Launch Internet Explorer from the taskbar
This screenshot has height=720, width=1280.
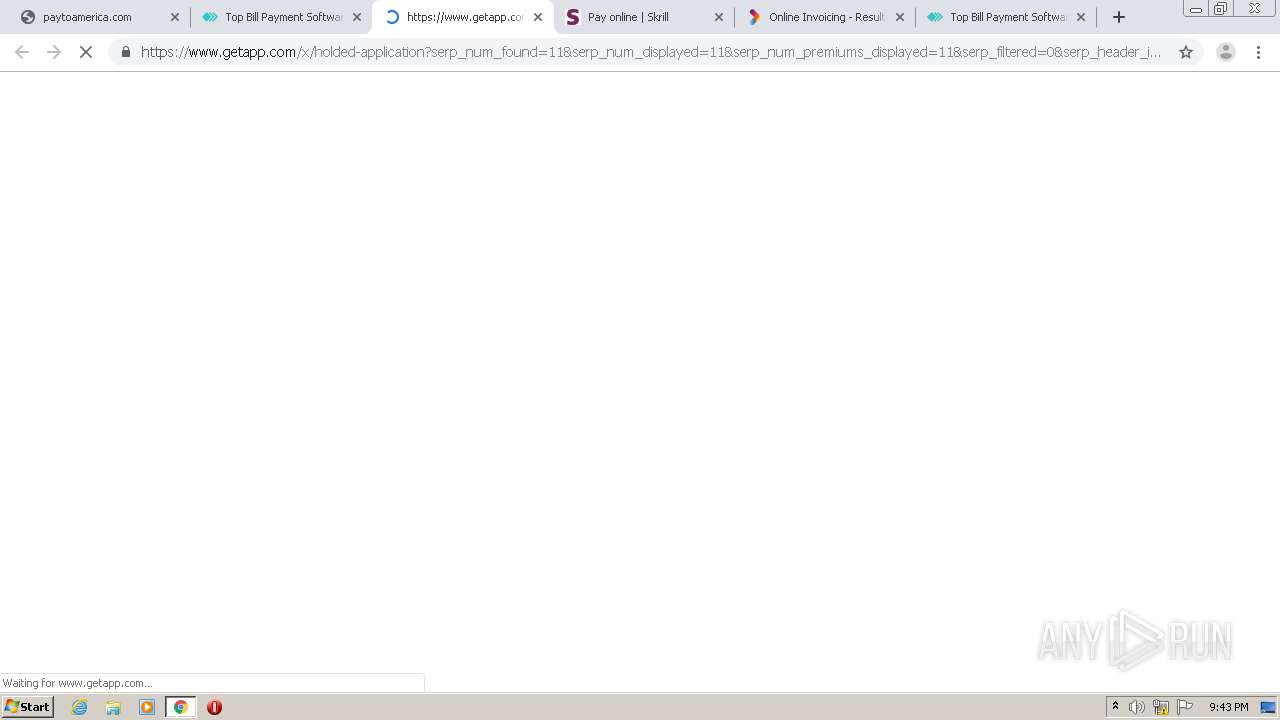coord(80,707)
